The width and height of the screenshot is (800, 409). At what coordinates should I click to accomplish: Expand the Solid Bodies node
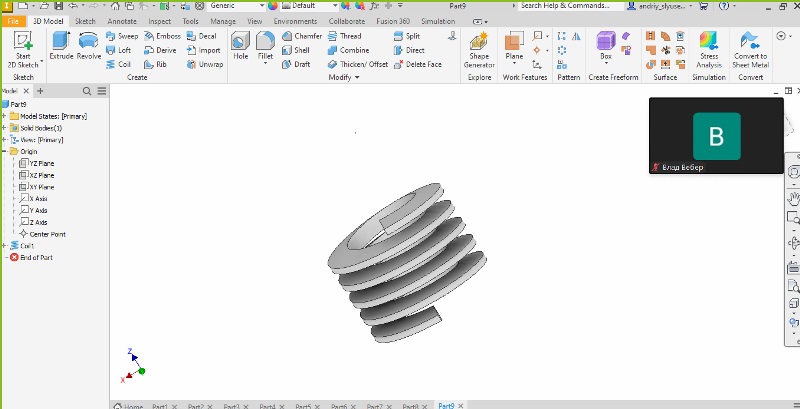5,128
